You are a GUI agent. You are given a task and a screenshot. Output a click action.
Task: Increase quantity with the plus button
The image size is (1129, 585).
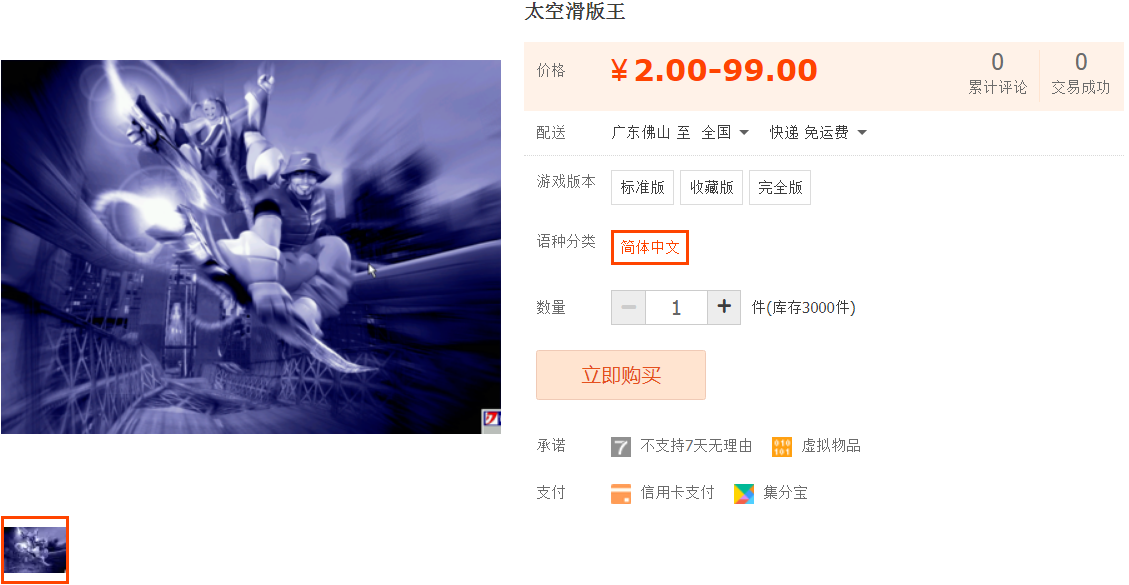click(724, 308)
